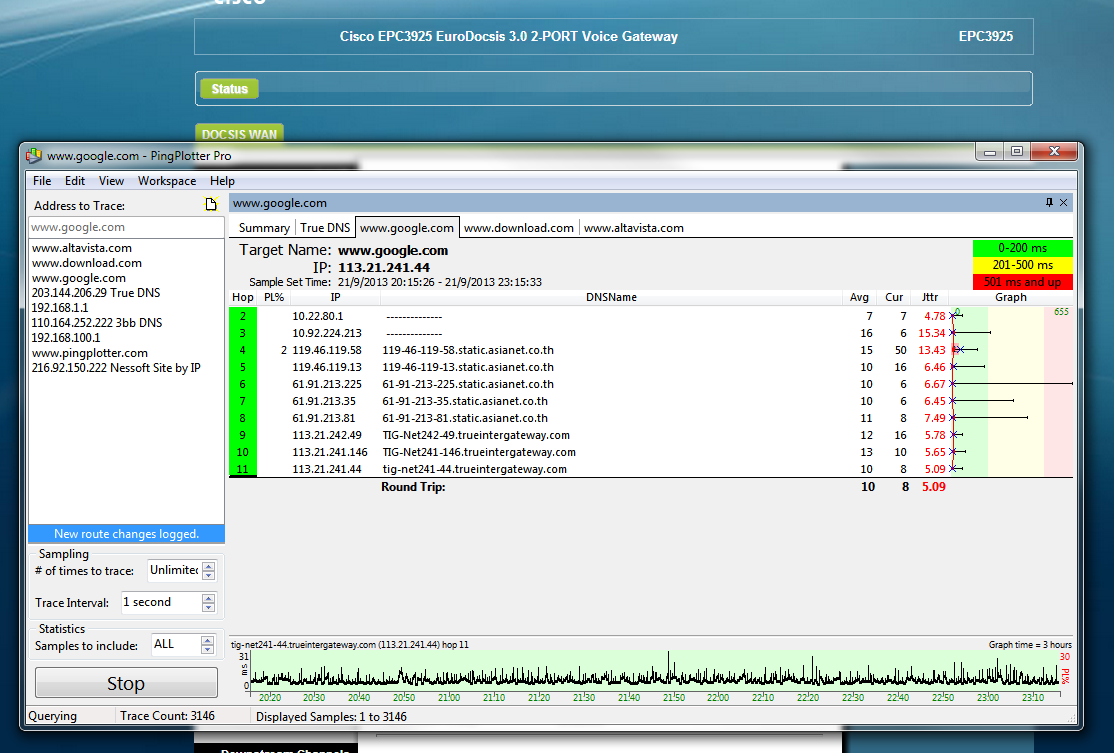This screenshot has height=753, width=1114.
Task: Select 192.168.1.1 in address list
Action: pos(60,308)
